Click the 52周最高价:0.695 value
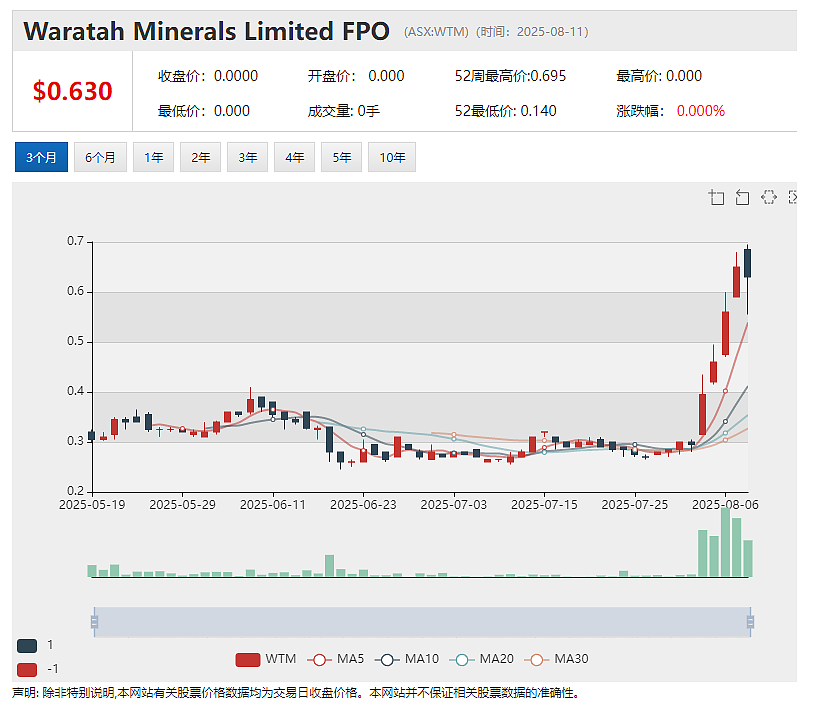Screen dimensions: 816x714 point(510,76)
